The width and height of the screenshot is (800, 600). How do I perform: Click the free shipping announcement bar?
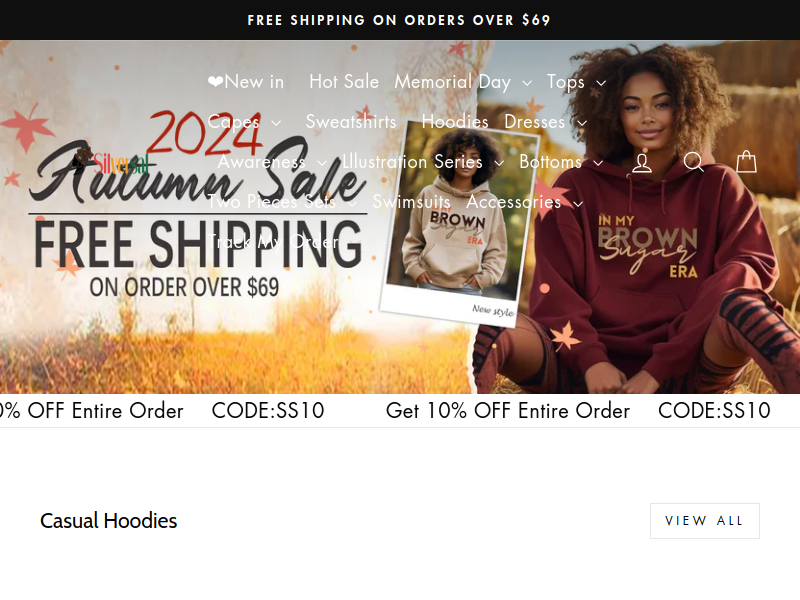pyautogui.click(x=400, y=20)
